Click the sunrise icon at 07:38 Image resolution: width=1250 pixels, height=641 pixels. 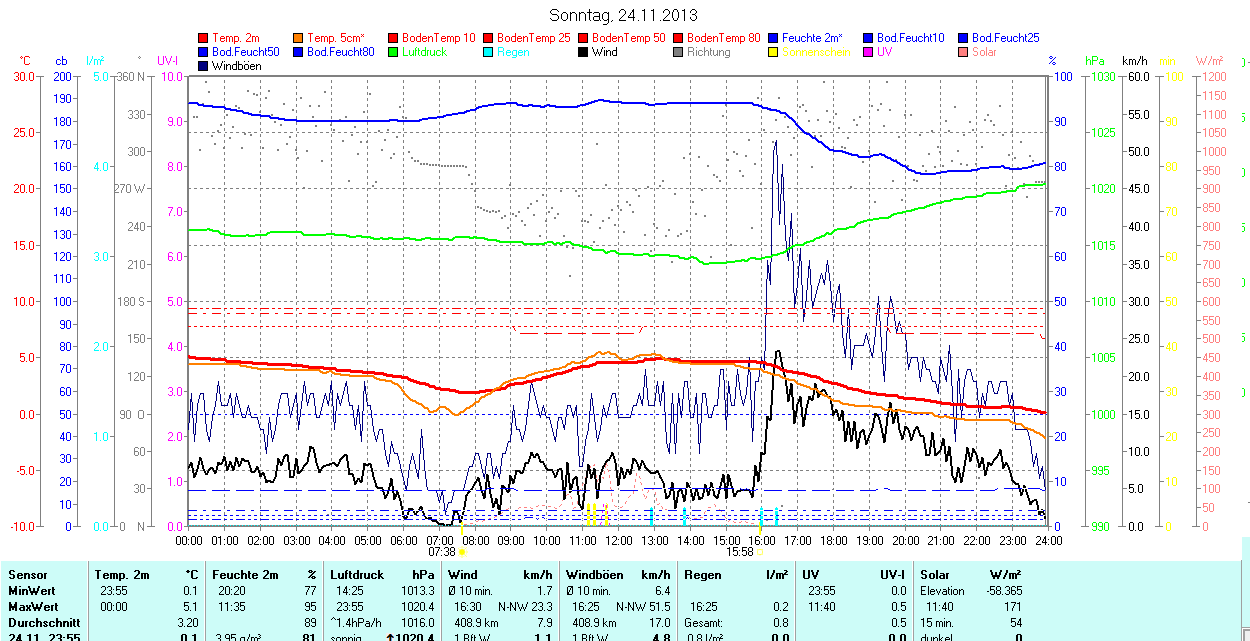pos(462,551)
